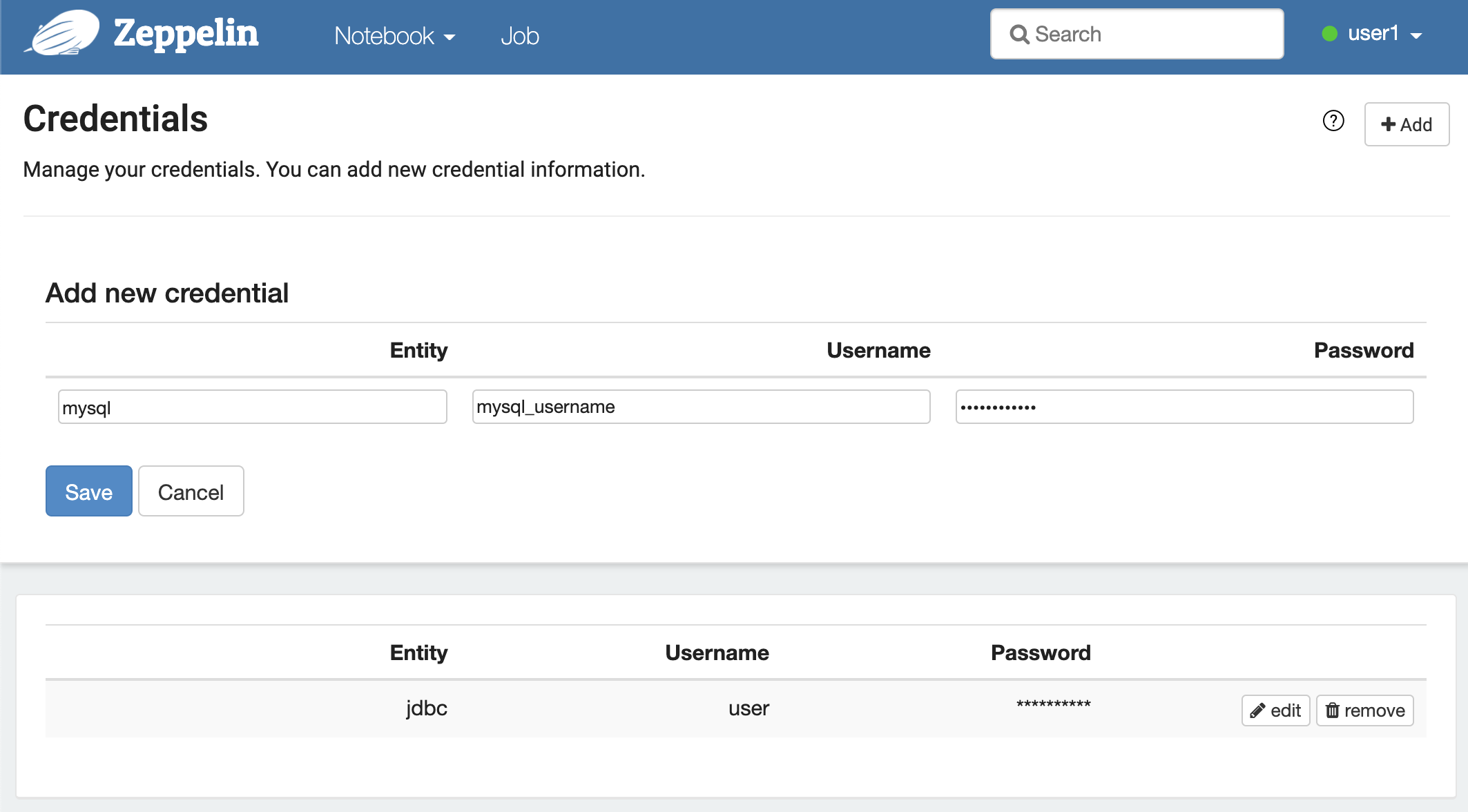Click the plus Add credential button
Screen dimensions: 1468x812
(1406, 124)
